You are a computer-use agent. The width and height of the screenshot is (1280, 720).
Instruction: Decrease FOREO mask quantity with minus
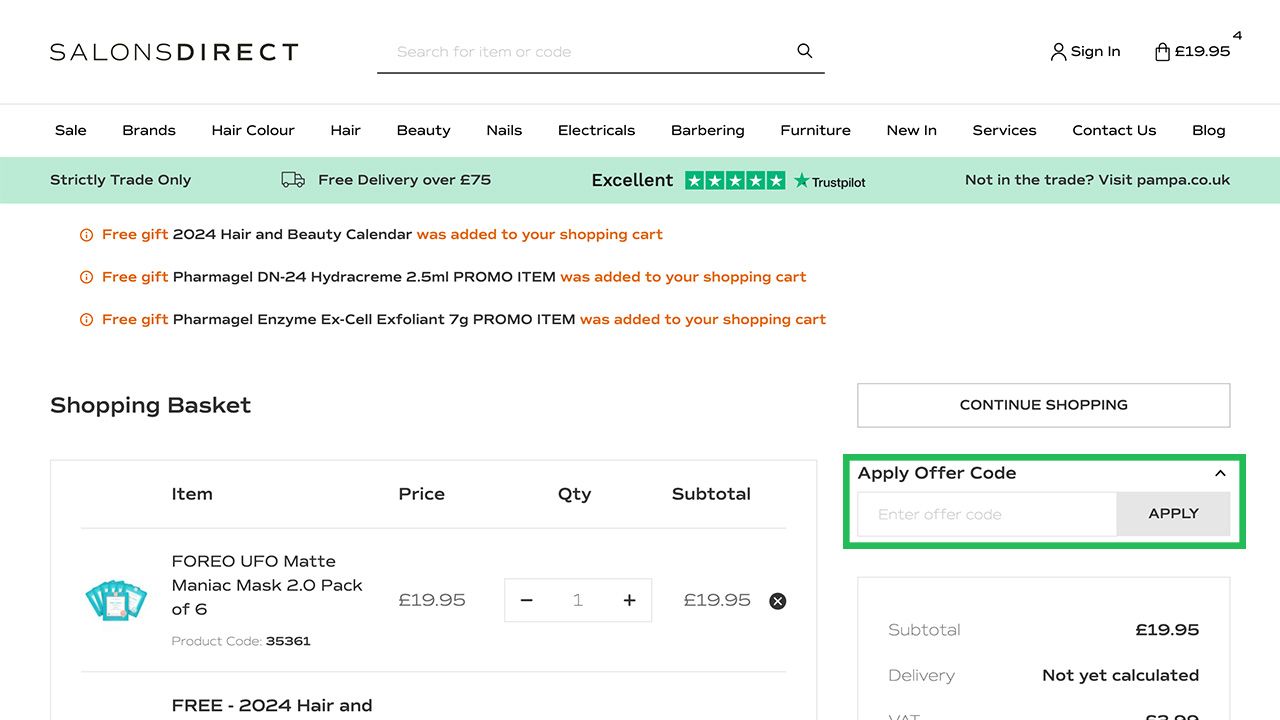[x=527, y=600]
